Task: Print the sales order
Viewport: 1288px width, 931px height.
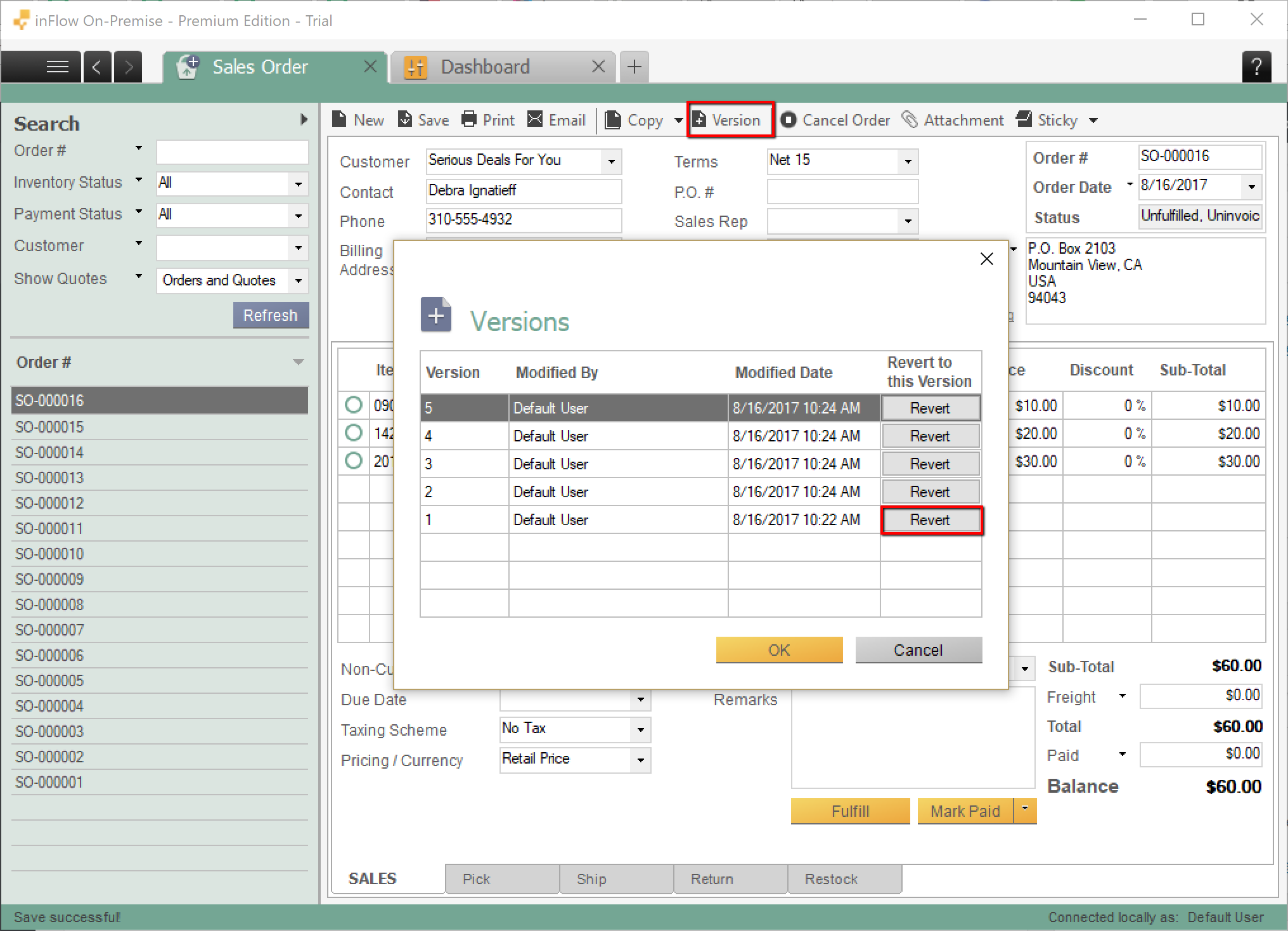Action: tap(487, 120)
